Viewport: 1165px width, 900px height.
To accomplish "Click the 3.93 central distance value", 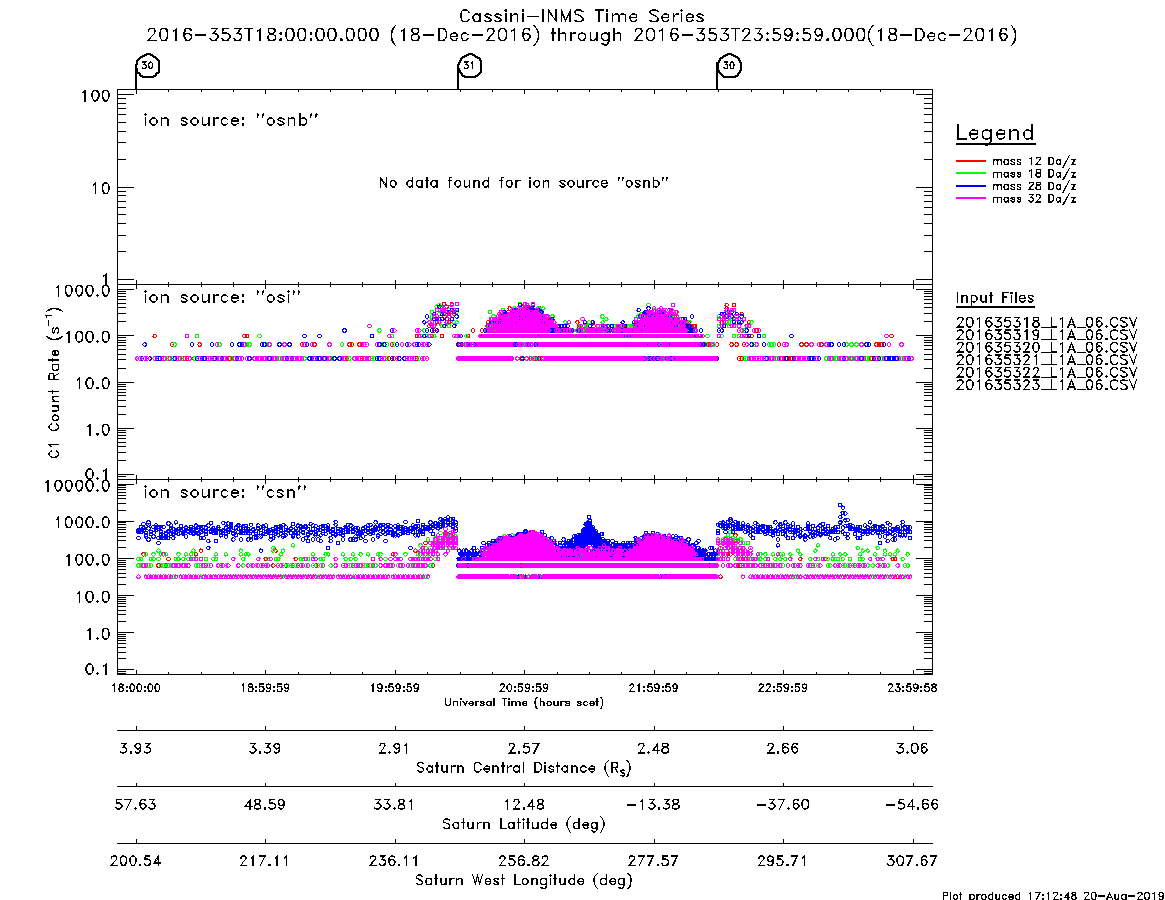I will (136, 748).
